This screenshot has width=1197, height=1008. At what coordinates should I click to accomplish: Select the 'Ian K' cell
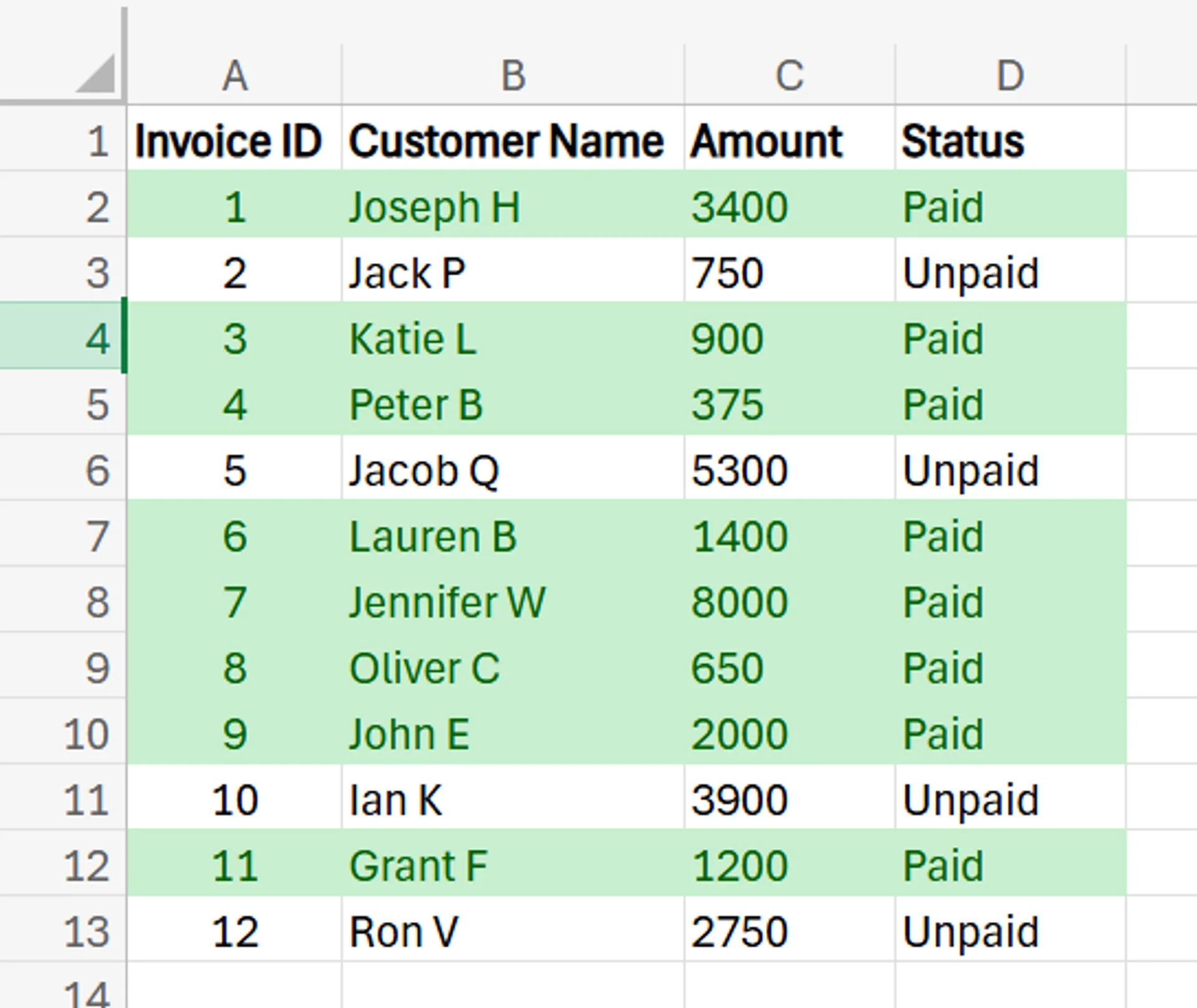click(513, 797)
